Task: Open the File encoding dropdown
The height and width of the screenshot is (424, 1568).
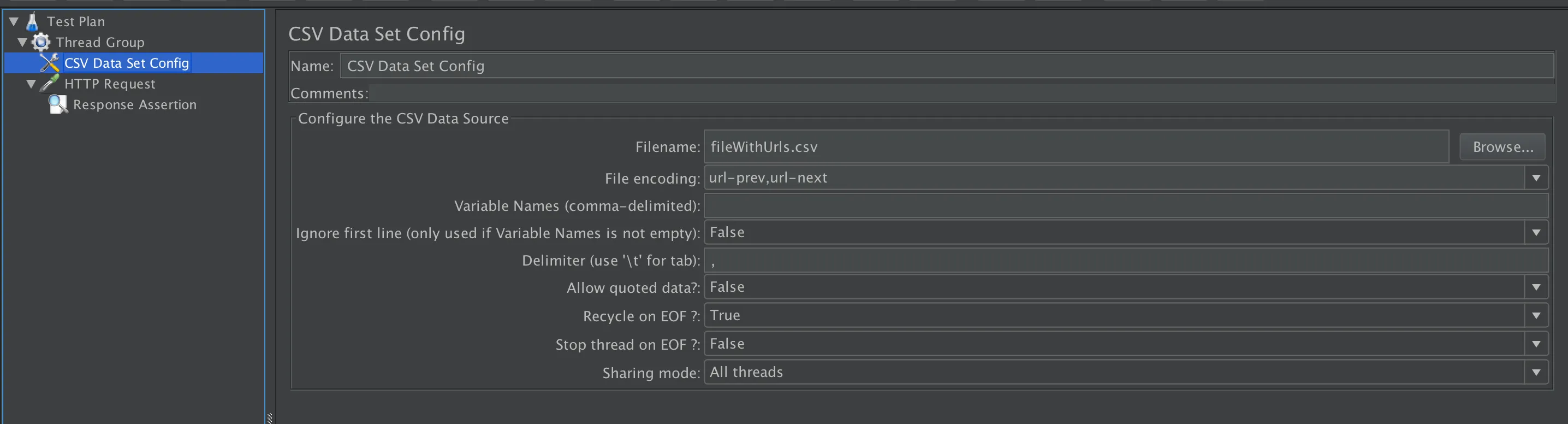Action: 1536,178
